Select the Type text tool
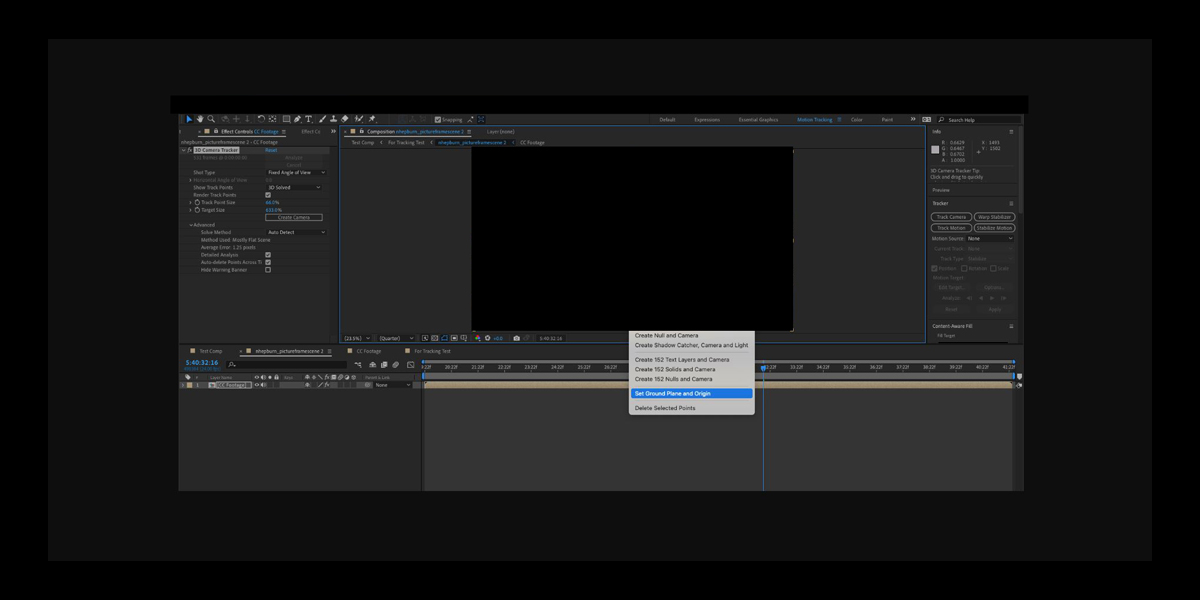This screenshot has width=1200, height=600. coord(308,119)
